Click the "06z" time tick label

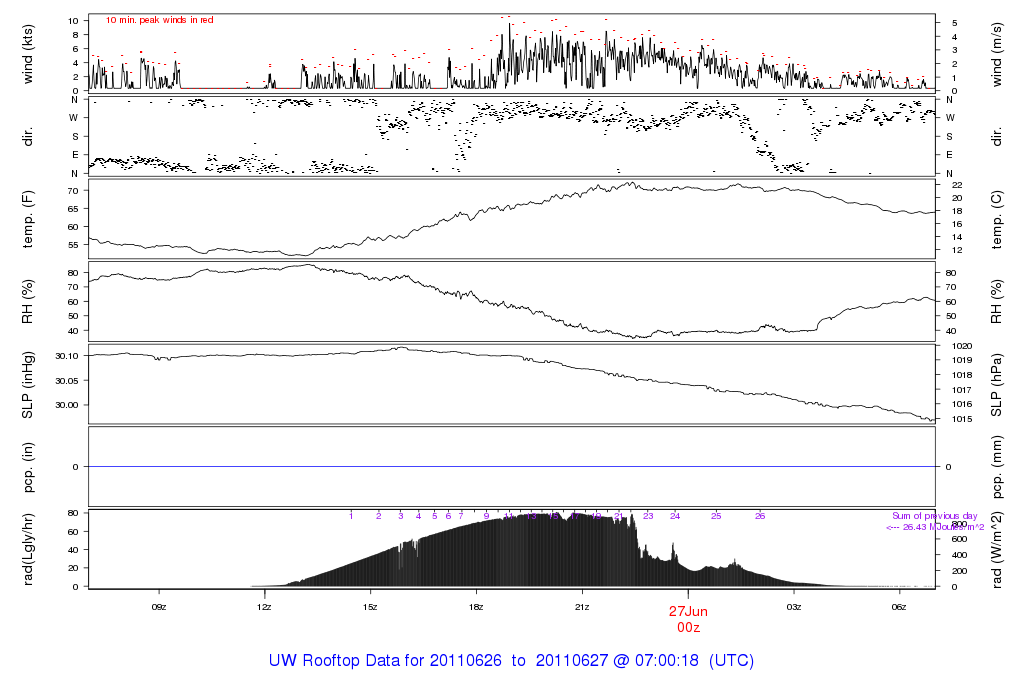point(899,607)
